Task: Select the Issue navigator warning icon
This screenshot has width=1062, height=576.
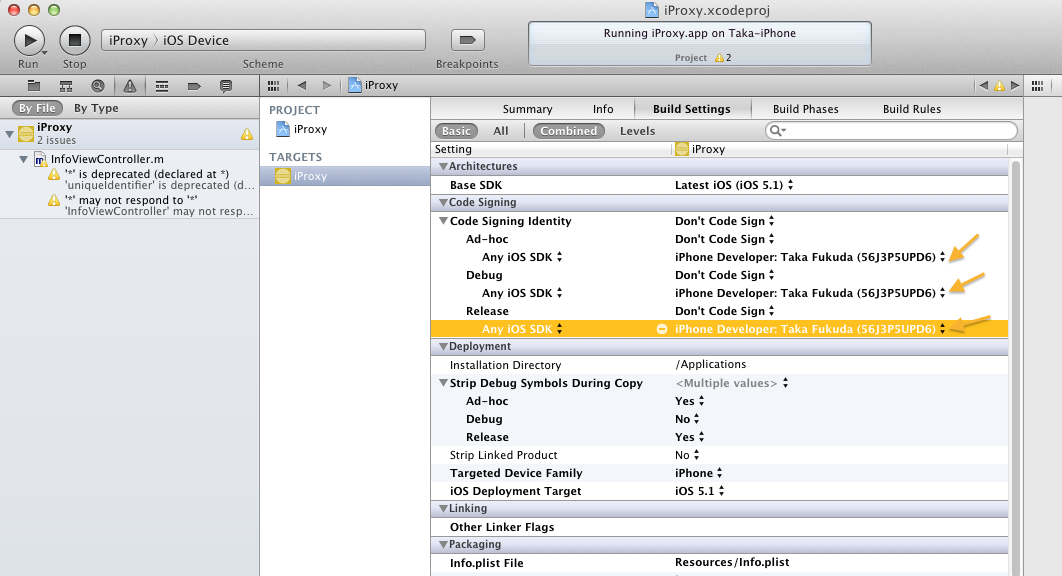Action: click(x=129, y=85)
